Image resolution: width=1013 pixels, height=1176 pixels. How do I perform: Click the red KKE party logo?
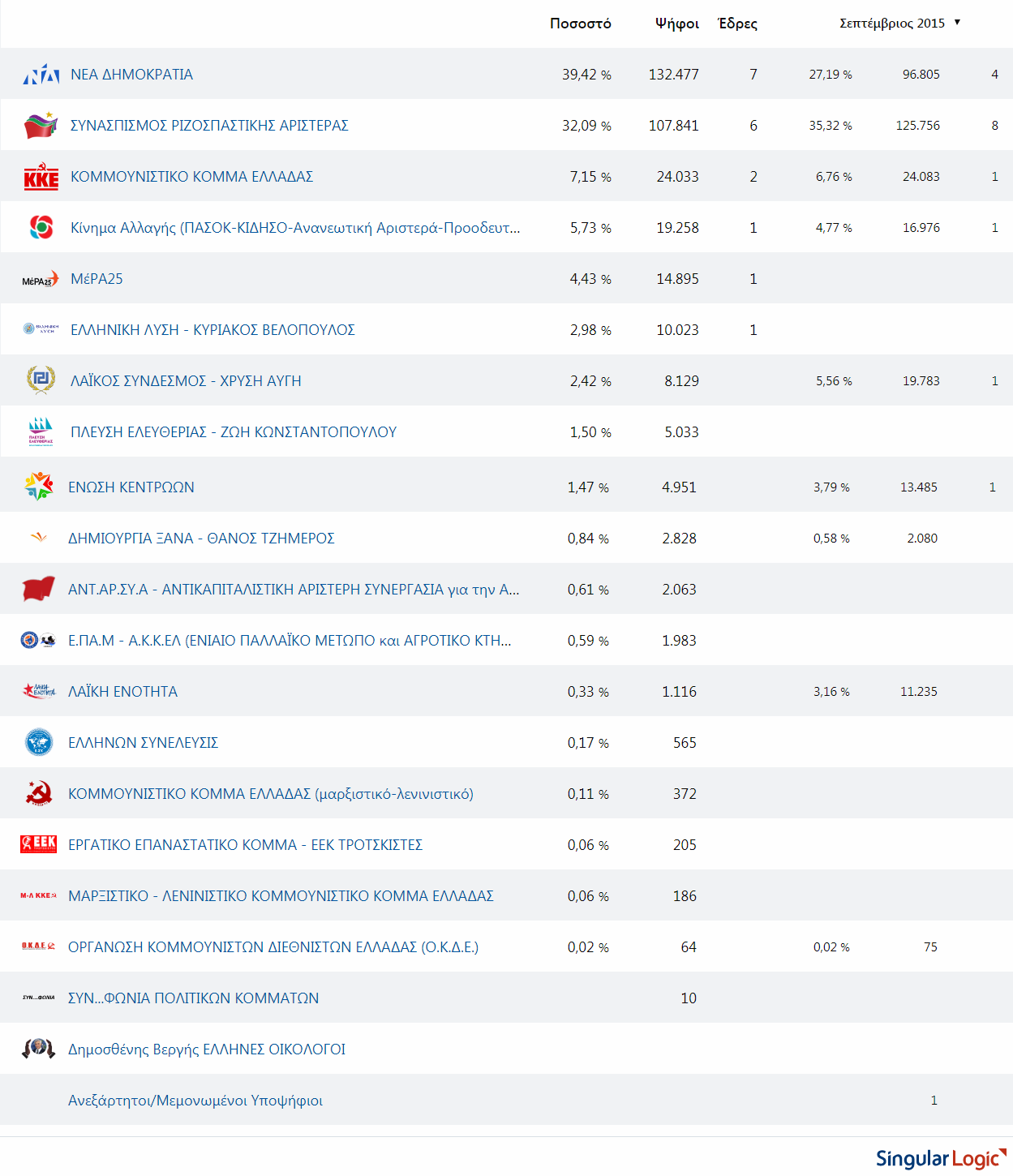41,177
